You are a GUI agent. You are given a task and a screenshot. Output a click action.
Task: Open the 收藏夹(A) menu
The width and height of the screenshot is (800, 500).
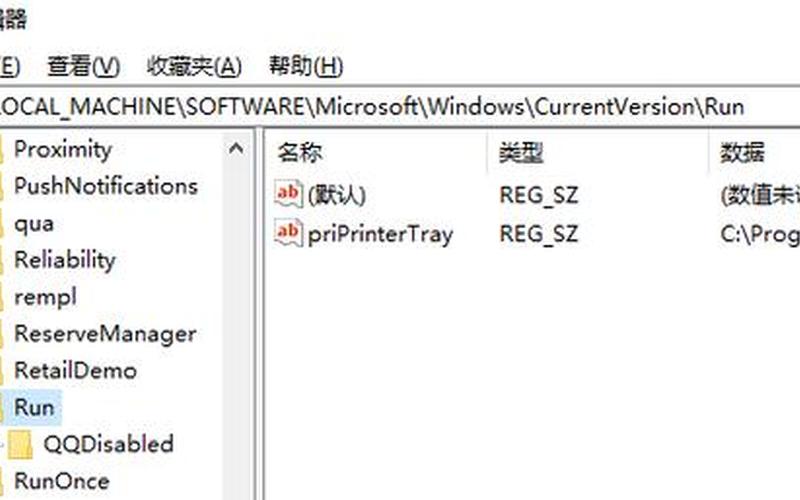pyautogui.click(x=194, y=67)
